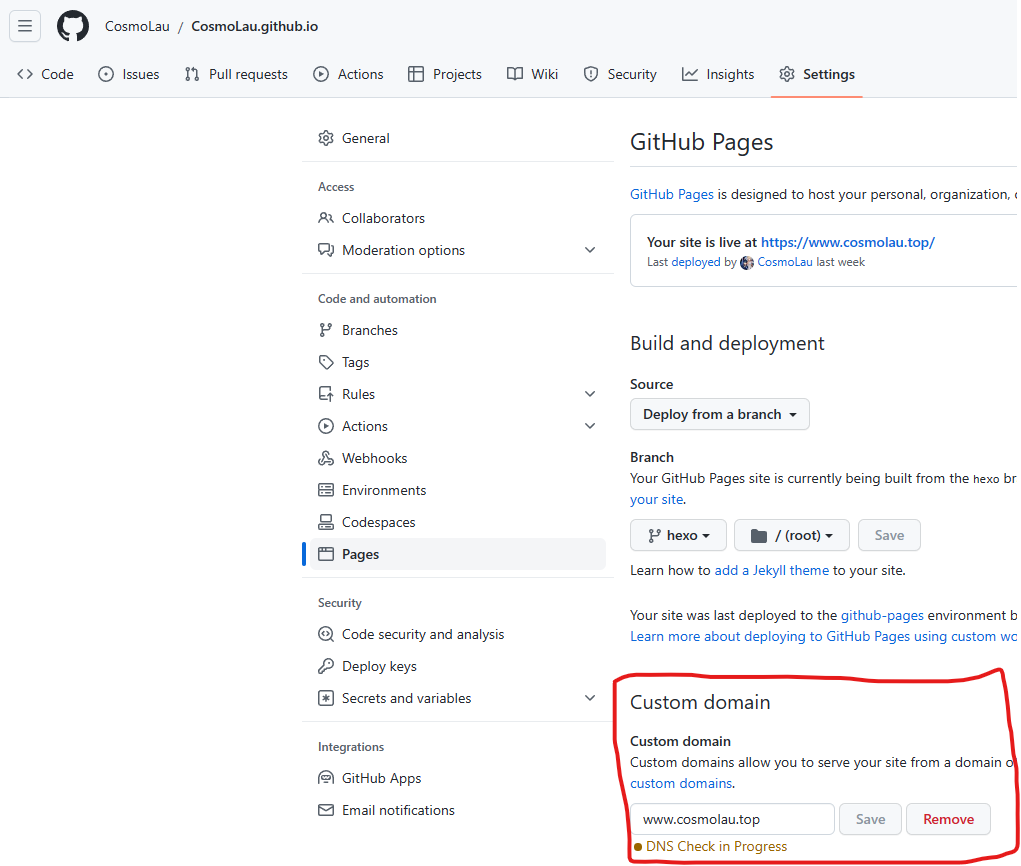Click the Codespaces icon
The image size is (1021, 866).
(326, 522)
